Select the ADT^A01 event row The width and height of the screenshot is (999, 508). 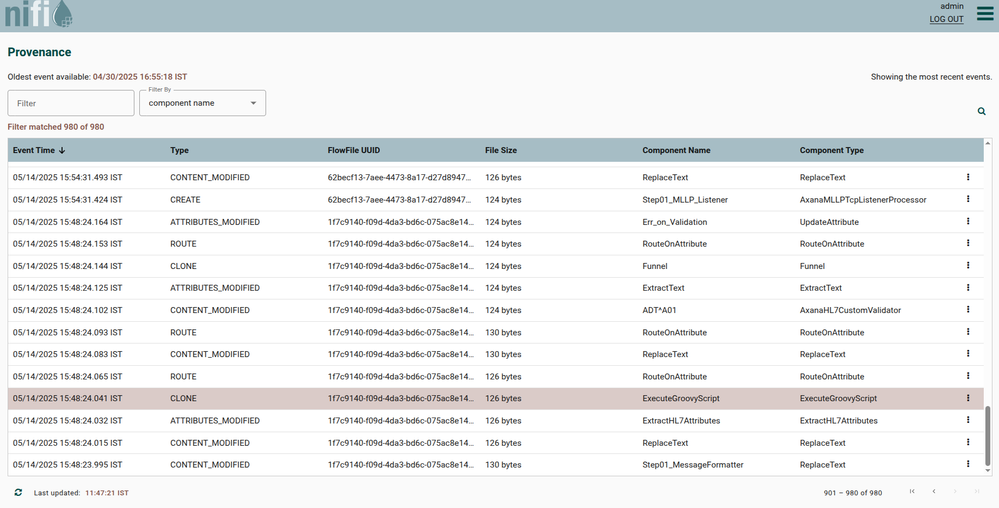click(400, 310)
